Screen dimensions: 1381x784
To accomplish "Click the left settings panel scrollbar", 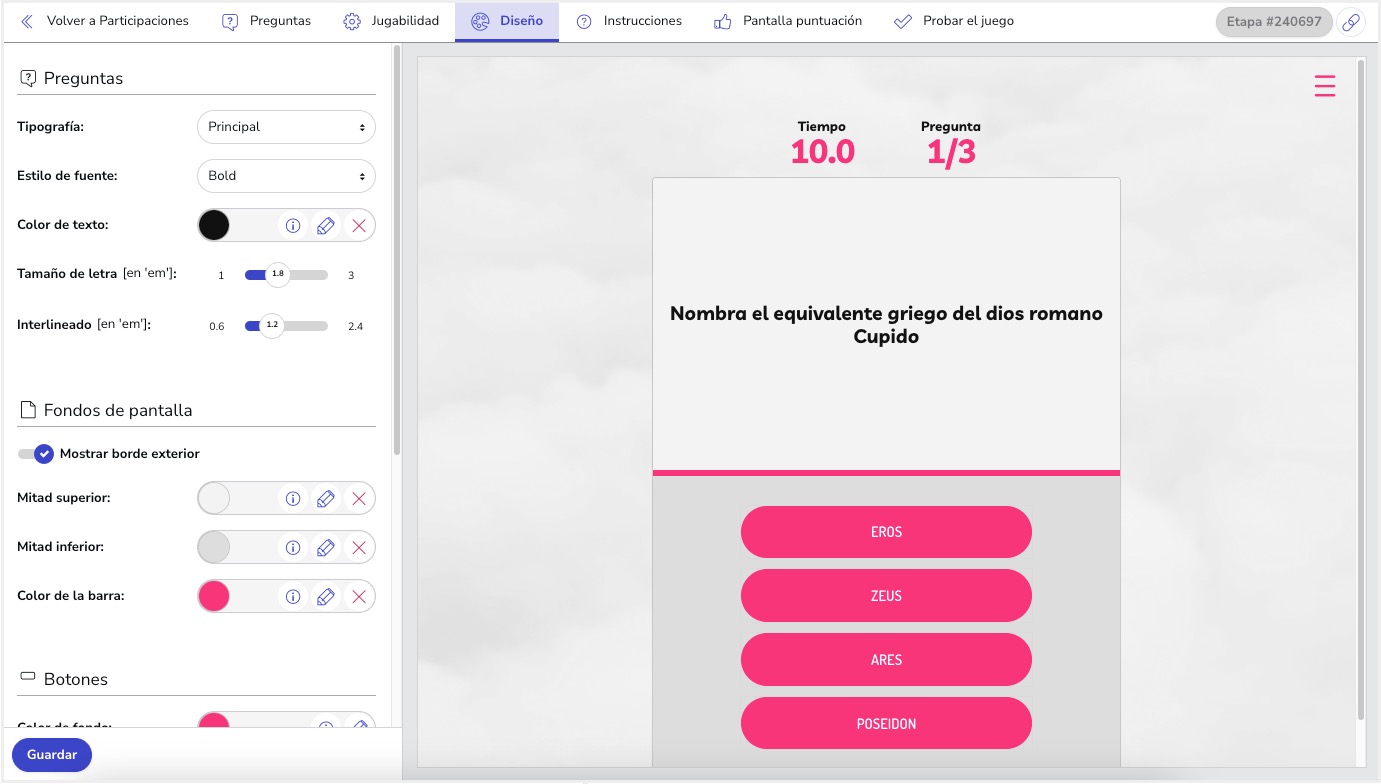I will 396,250.
